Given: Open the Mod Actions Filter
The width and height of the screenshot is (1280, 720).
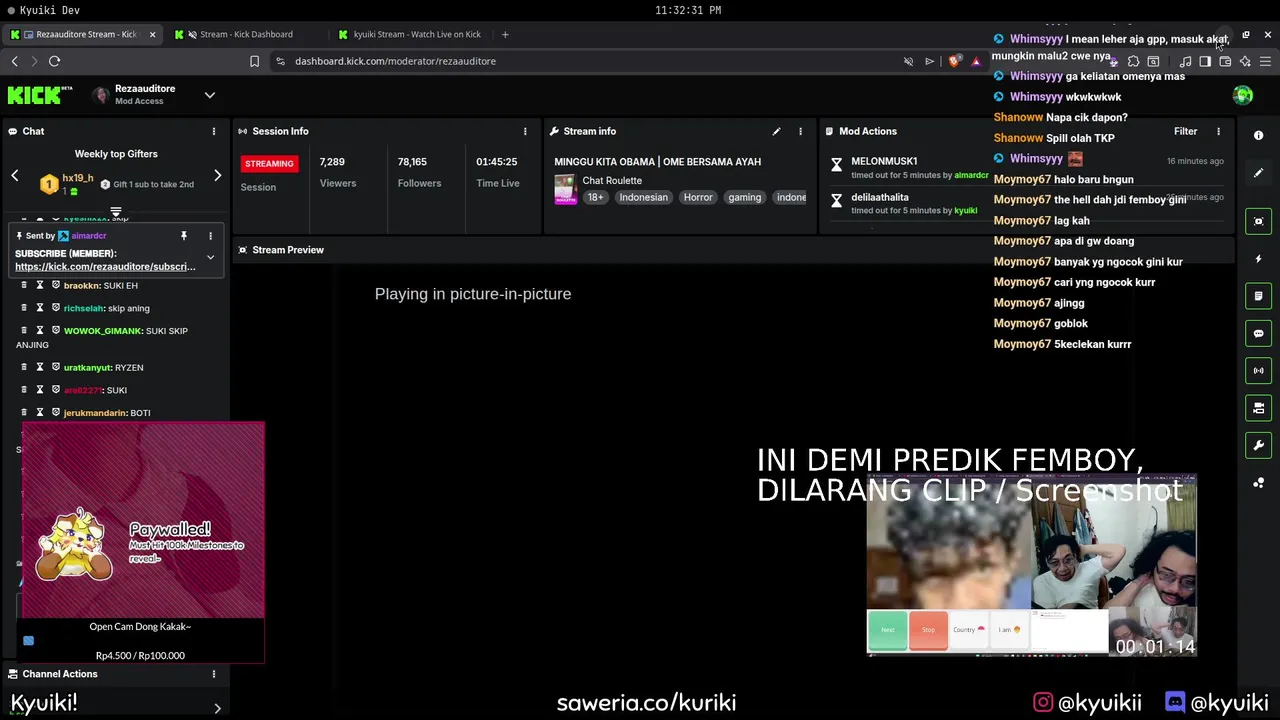Looking at the screenshot, I should (x=1185, y=131).
